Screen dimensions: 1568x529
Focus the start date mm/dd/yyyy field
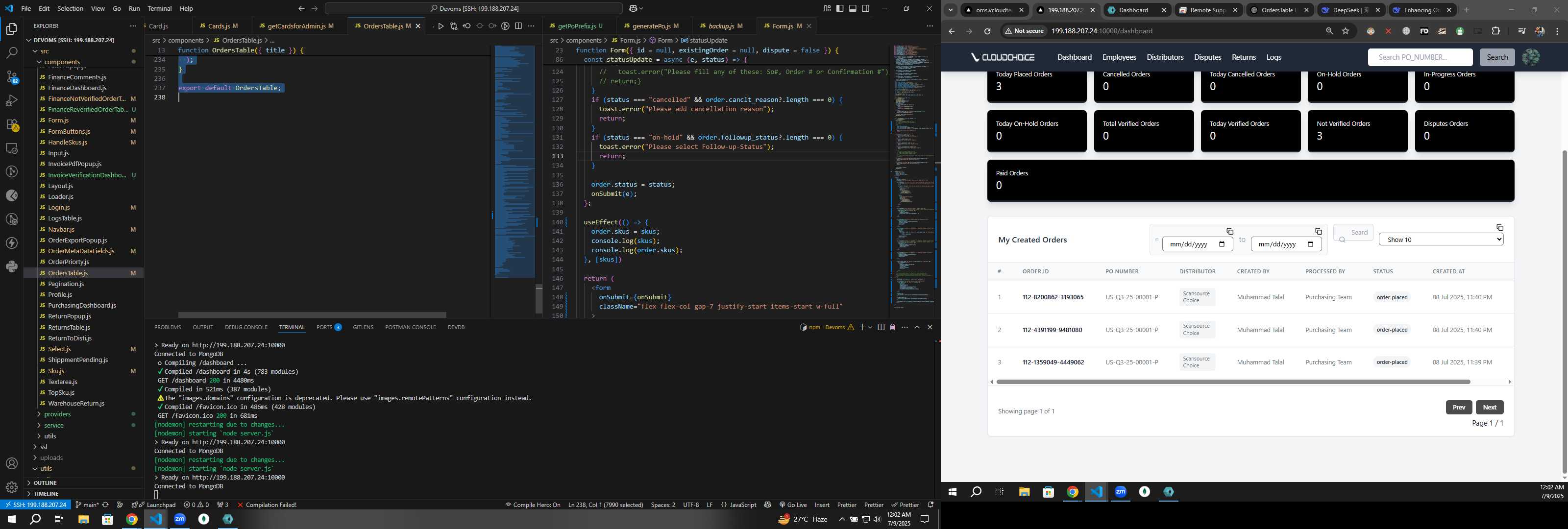click(1197, 244)
